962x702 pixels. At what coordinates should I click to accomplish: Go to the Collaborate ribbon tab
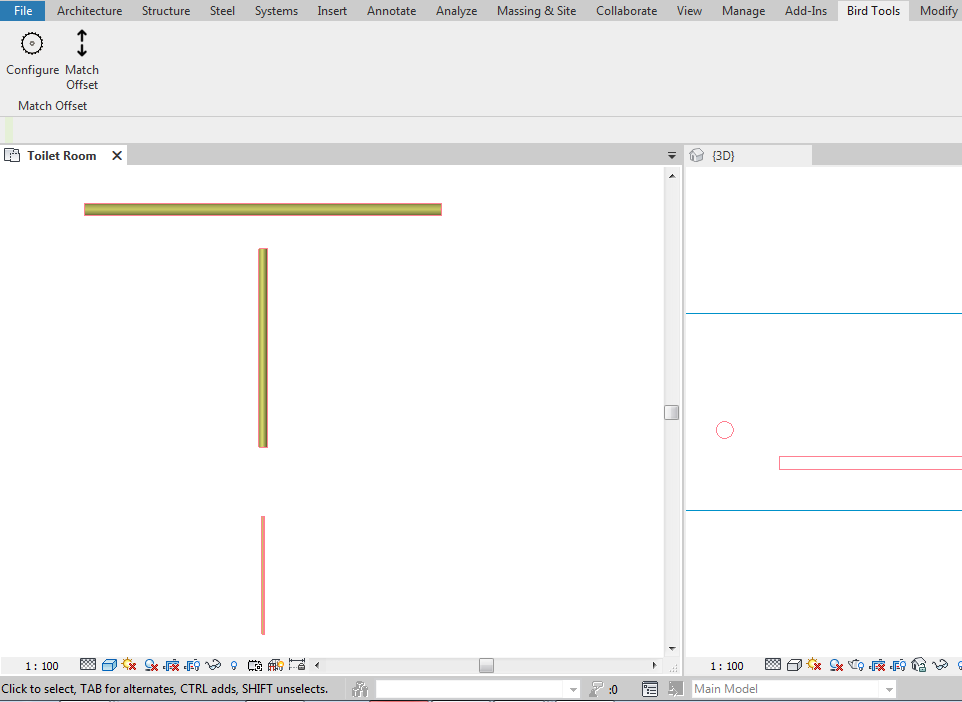tap(626, 10)
